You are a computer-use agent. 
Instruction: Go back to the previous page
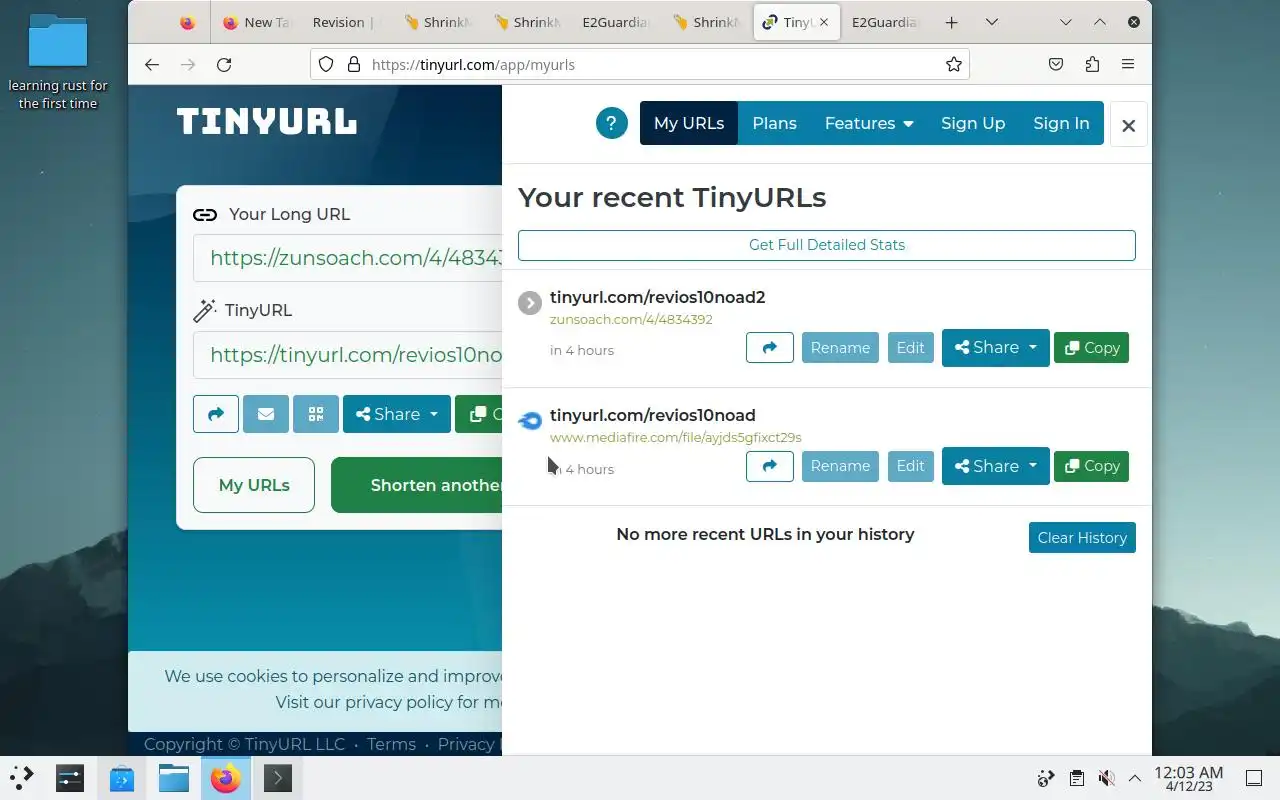pyautogui.click(x=152, y=64)
